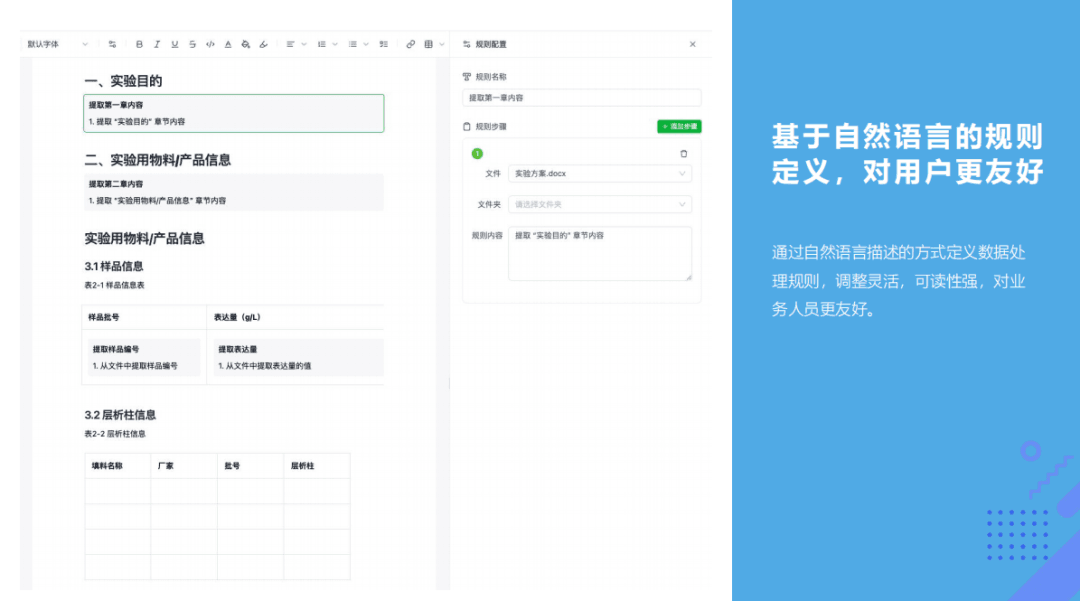This screenshot has width=1080, height=601.
Task: Edit the 规则名称 input field
Action: pos(580,95)
